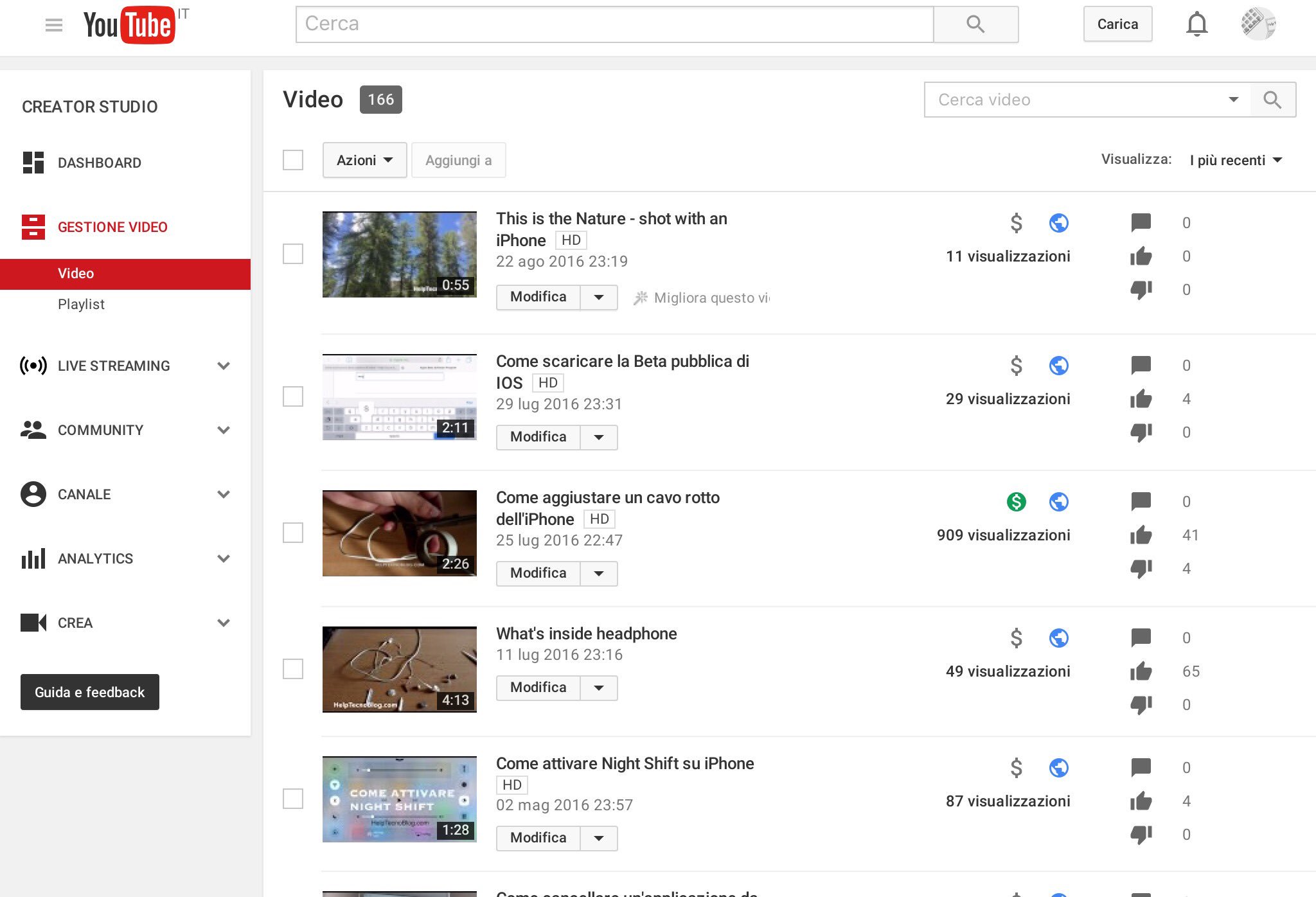Tick the select-all videos checkbox
The width and height of the screenshot is (1316, 897).
click(293, 160)
